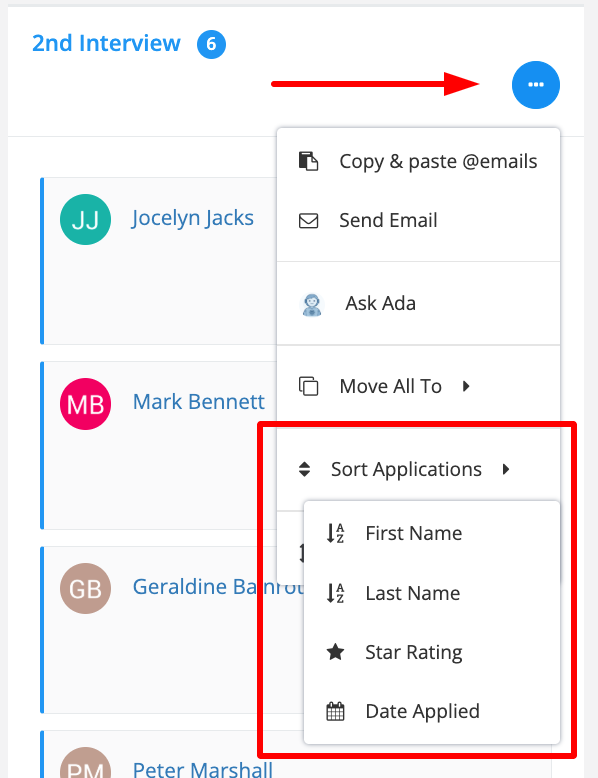Click the A-Z sort icon beside First Name
Viewport: 598px width, 778px height.
(x=335, y=533)
